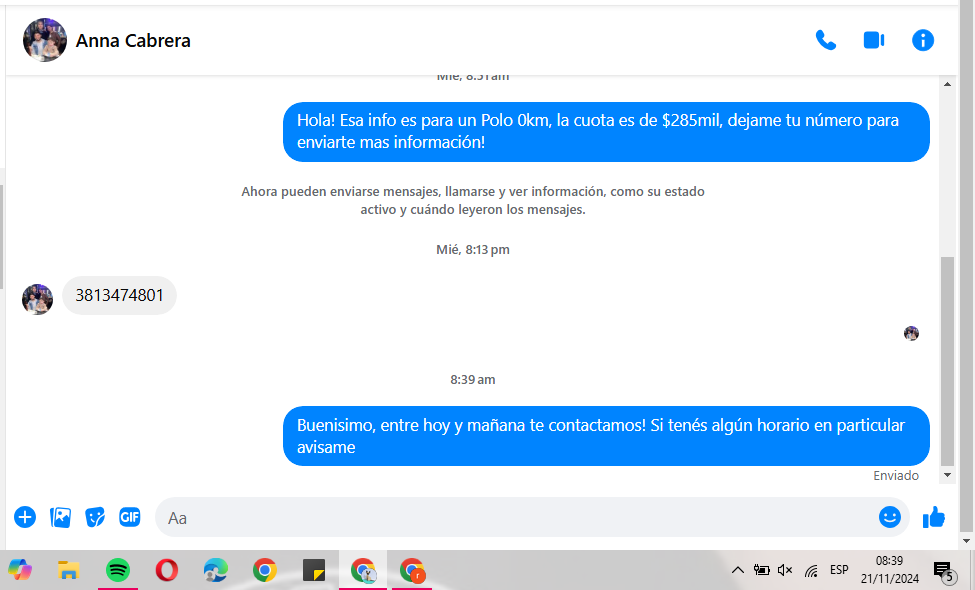
Task: Click Anna Cabrera's header profile picture
Action: click(x=45, y=40)
